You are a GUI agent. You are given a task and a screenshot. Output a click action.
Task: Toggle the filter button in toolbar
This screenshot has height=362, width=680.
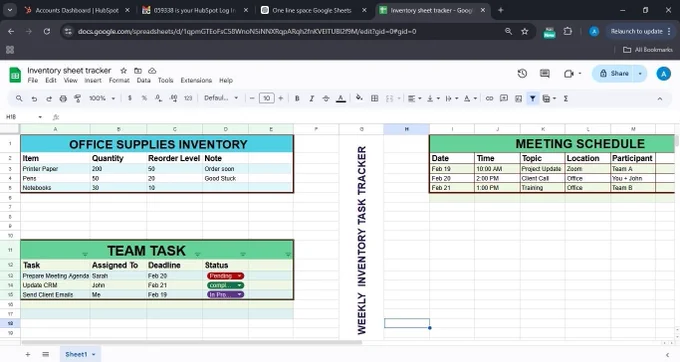pos(533,99)
